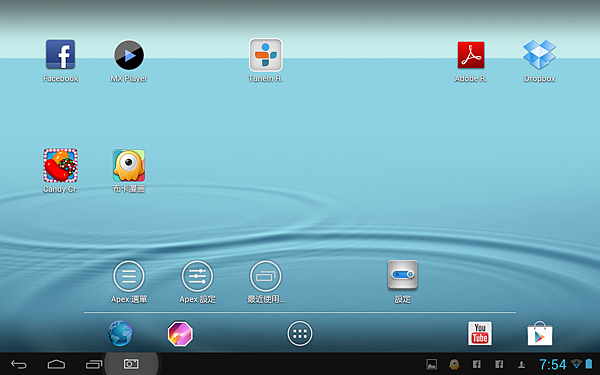Open the colorful octagon app in dock
This screenshot has height=375, width=600.
click(180, 334)
